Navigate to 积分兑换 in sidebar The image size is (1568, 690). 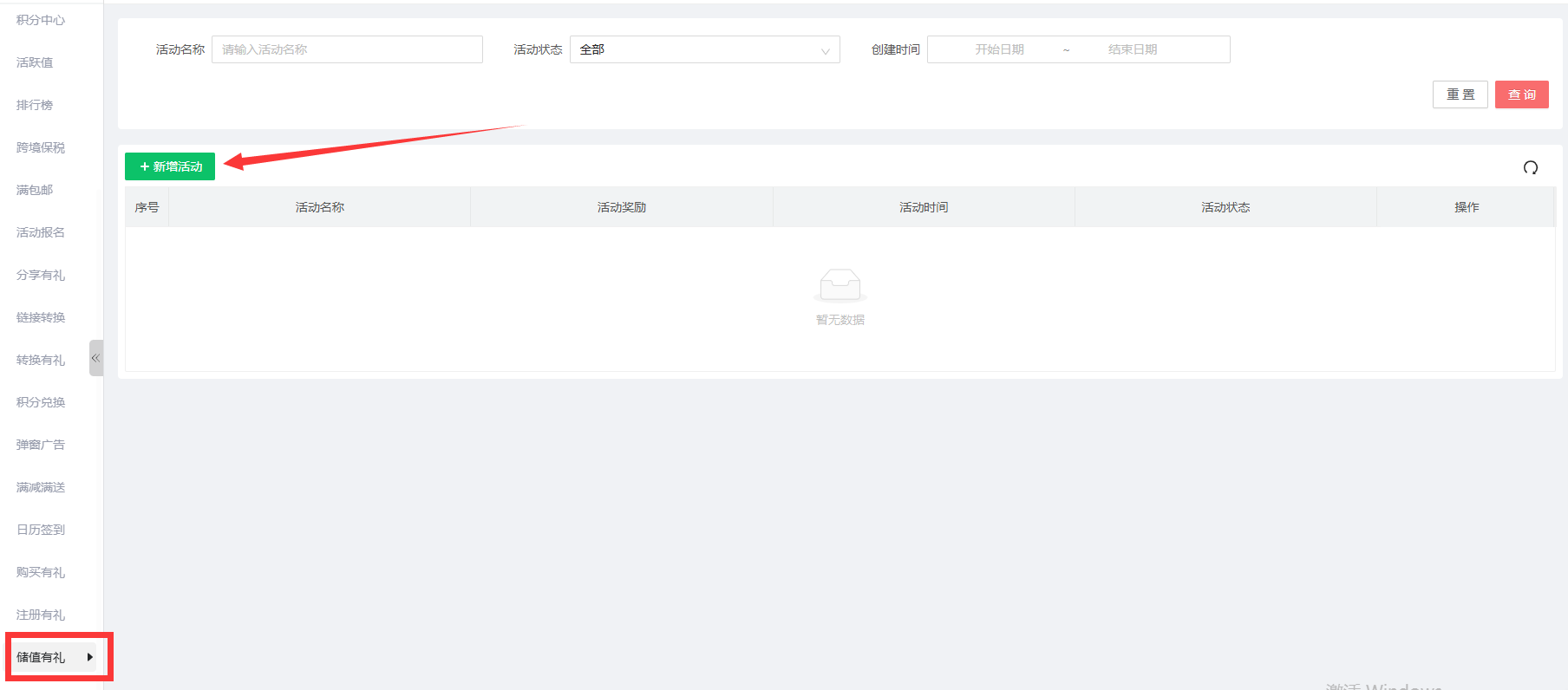41,402
